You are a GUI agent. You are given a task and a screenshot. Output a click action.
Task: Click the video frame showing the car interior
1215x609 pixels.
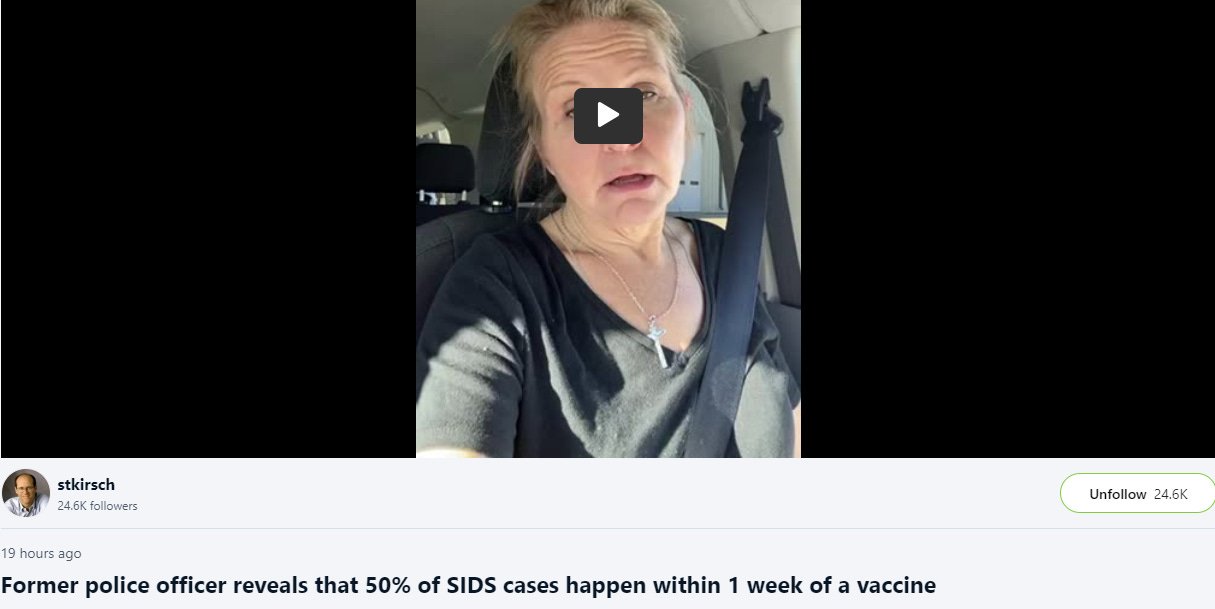click(608, 229)
